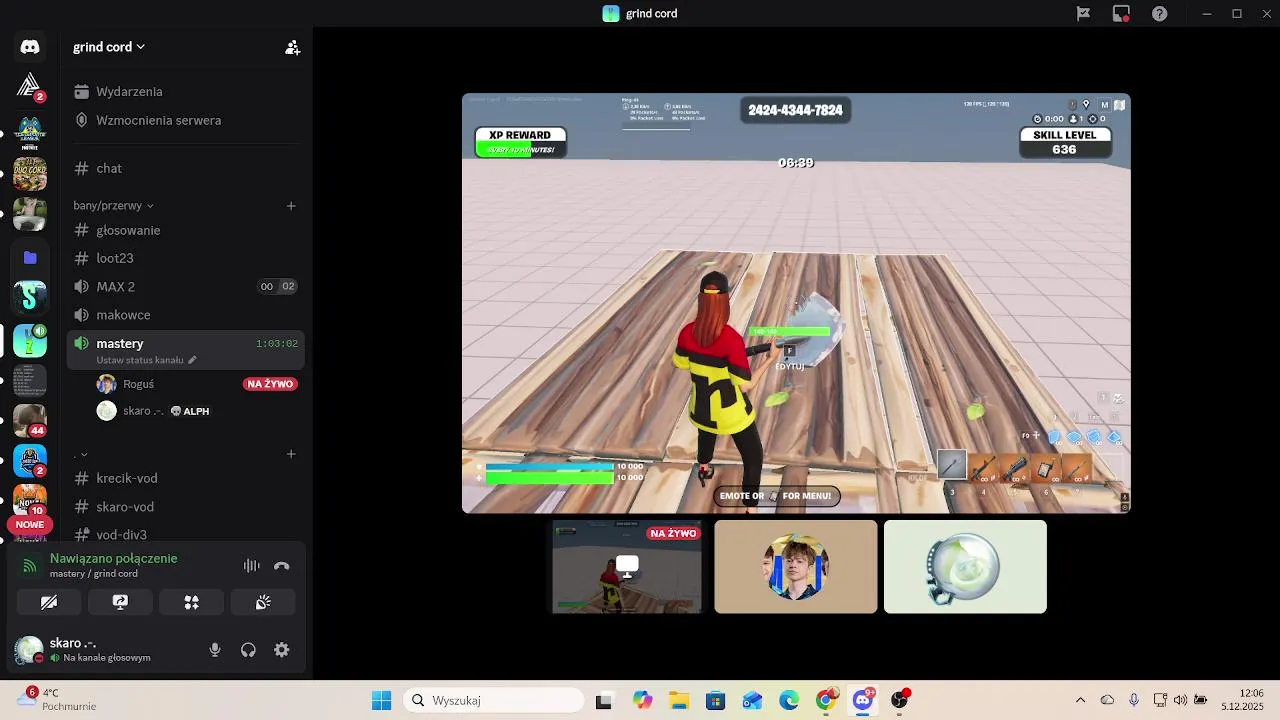Open Microsoft Edge from the taskbar
Viewport: 1280px width, 720px height.
[789, 701]
